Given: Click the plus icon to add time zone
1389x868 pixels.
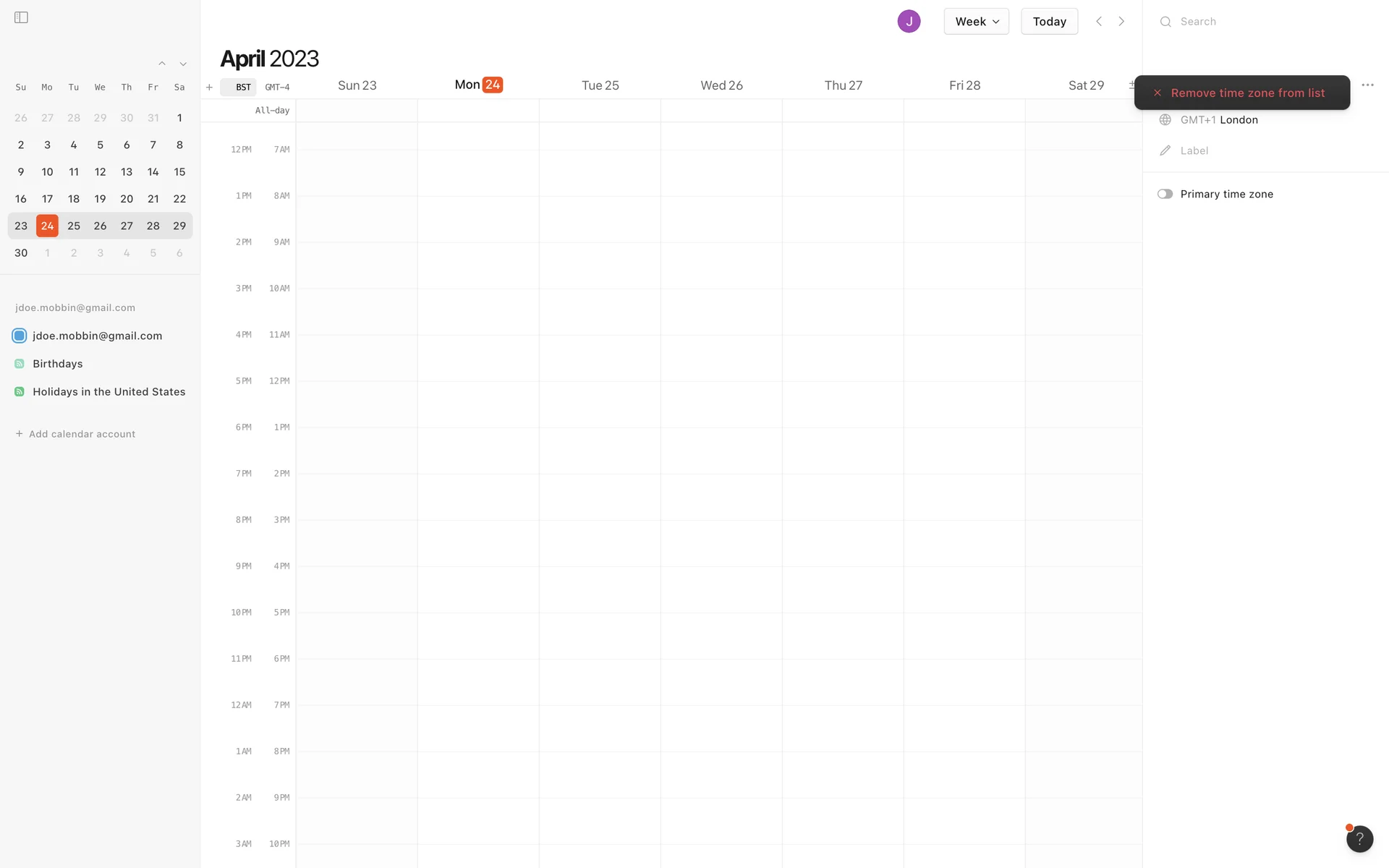Looking at the screenshot, I should 209,88.
